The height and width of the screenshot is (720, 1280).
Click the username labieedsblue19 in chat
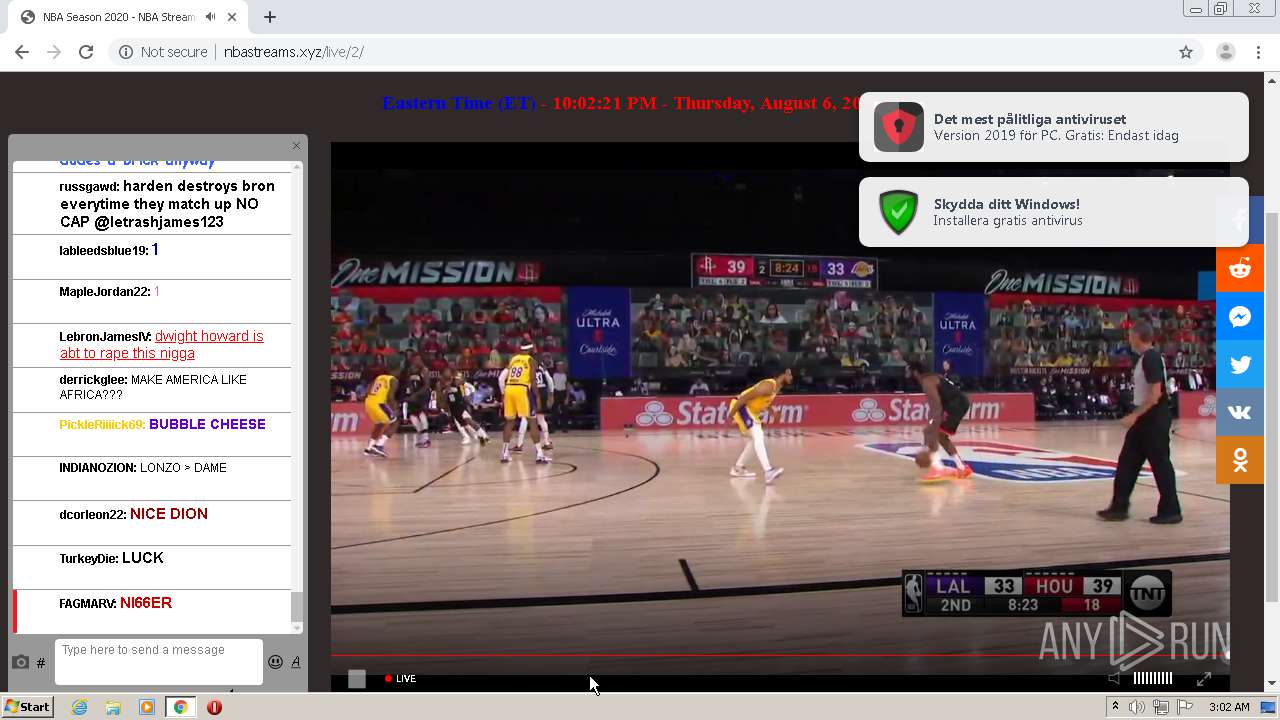click(104, 251)
